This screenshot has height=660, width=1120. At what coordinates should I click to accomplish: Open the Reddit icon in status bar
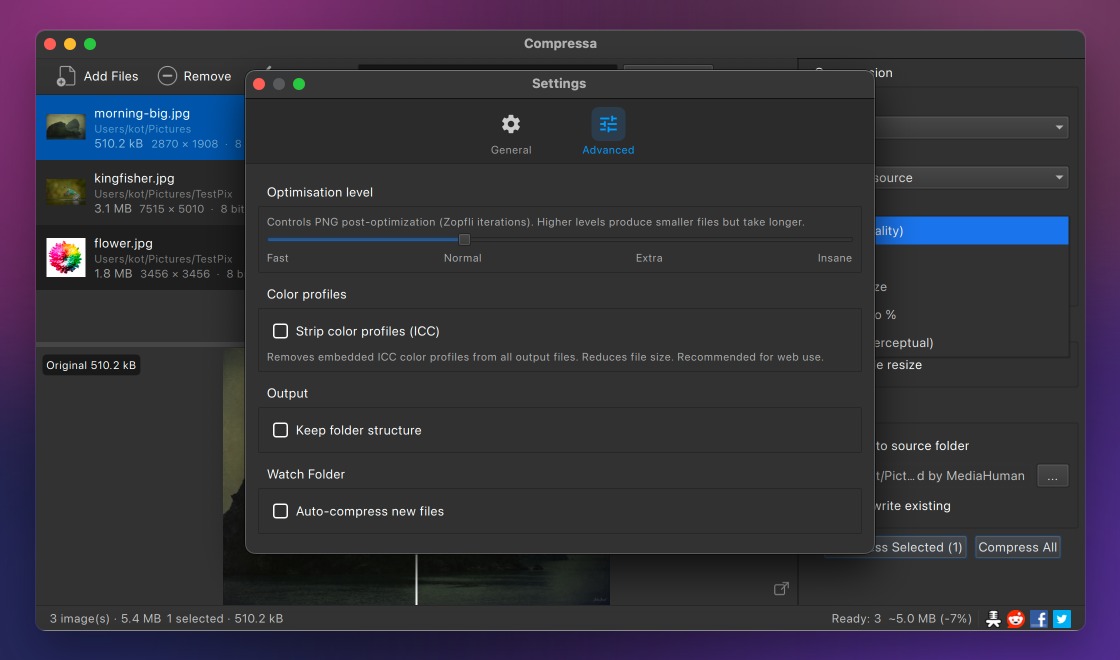point(1016,619)
